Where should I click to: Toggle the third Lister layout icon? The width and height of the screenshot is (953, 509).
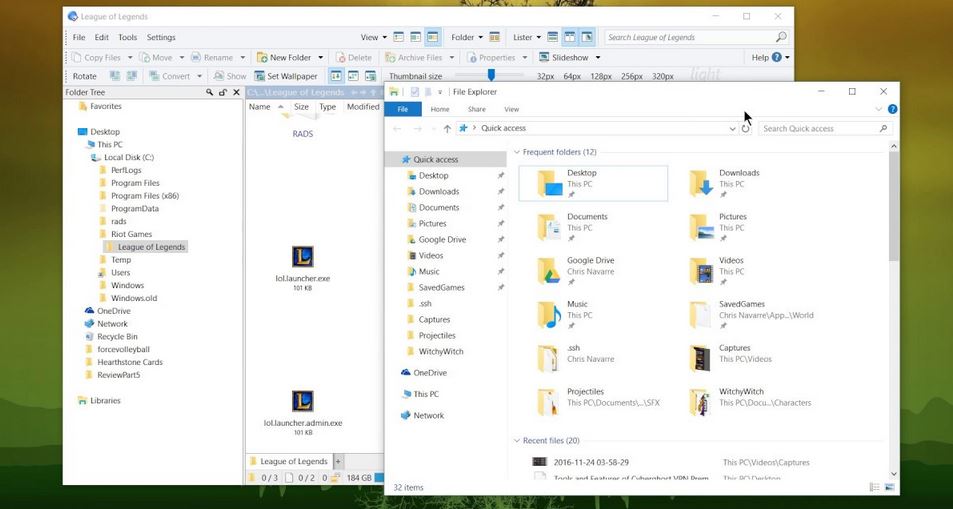[587, 37]
